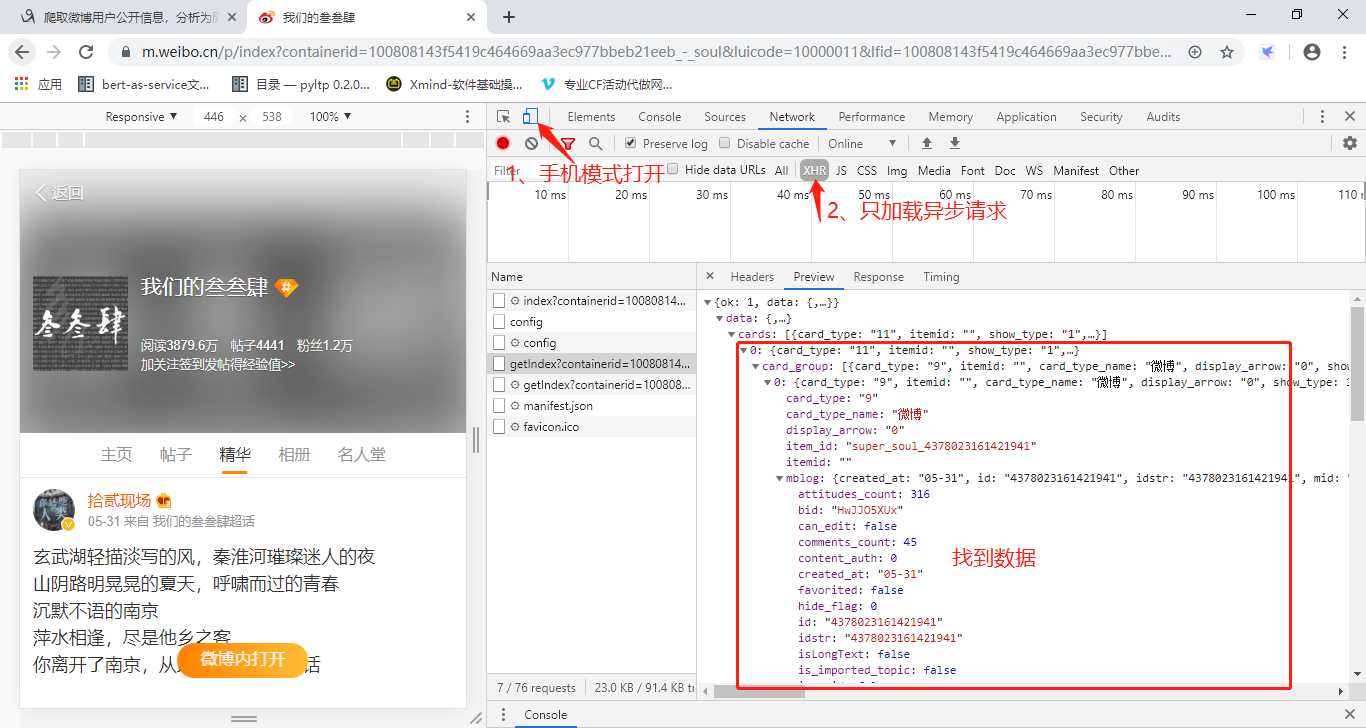The width and height of the screenshot is (1366, 728).
Task: Collapse the mblog object node
Action: coord(779,478)
